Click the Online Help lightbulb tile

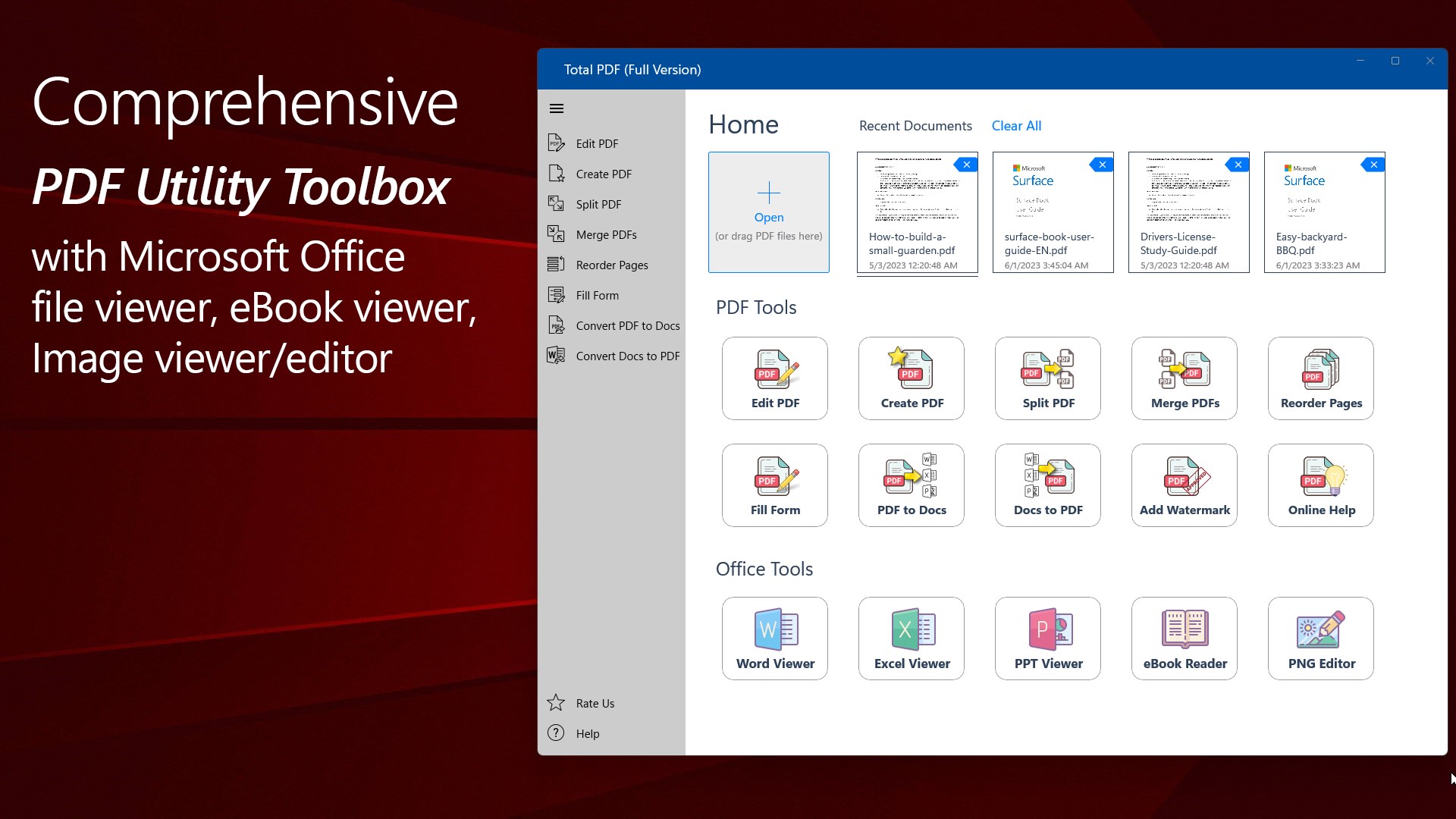tap(1320, 485)
